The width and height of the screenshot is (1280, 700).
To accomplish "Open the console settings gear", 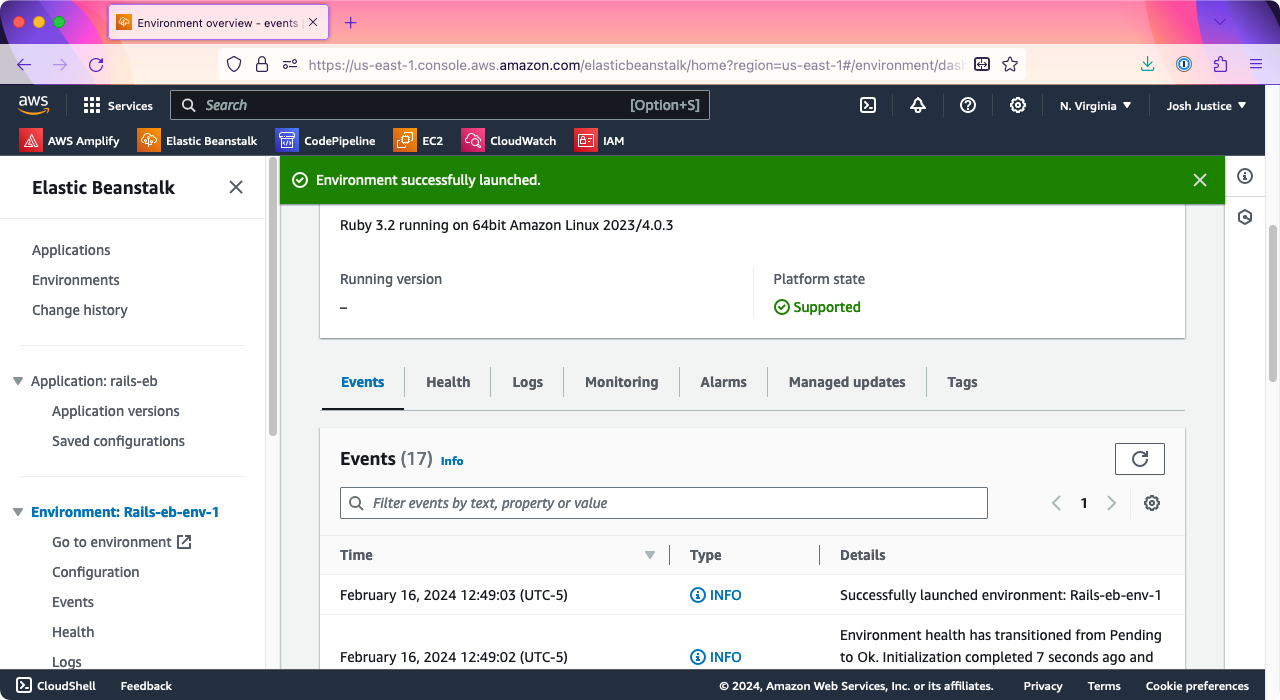I will click(x=1017, y=105).
